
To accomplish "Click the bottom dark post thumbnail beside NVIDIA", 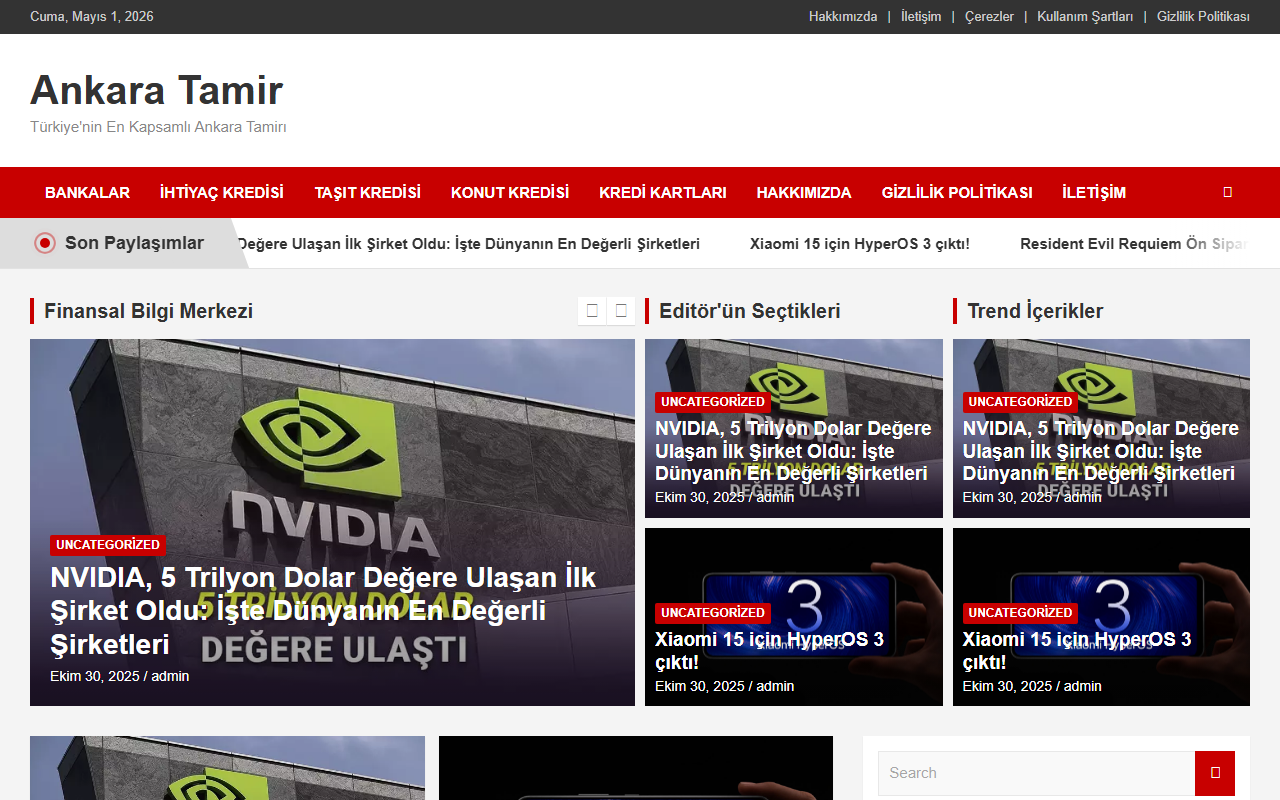I will [636, 768].
